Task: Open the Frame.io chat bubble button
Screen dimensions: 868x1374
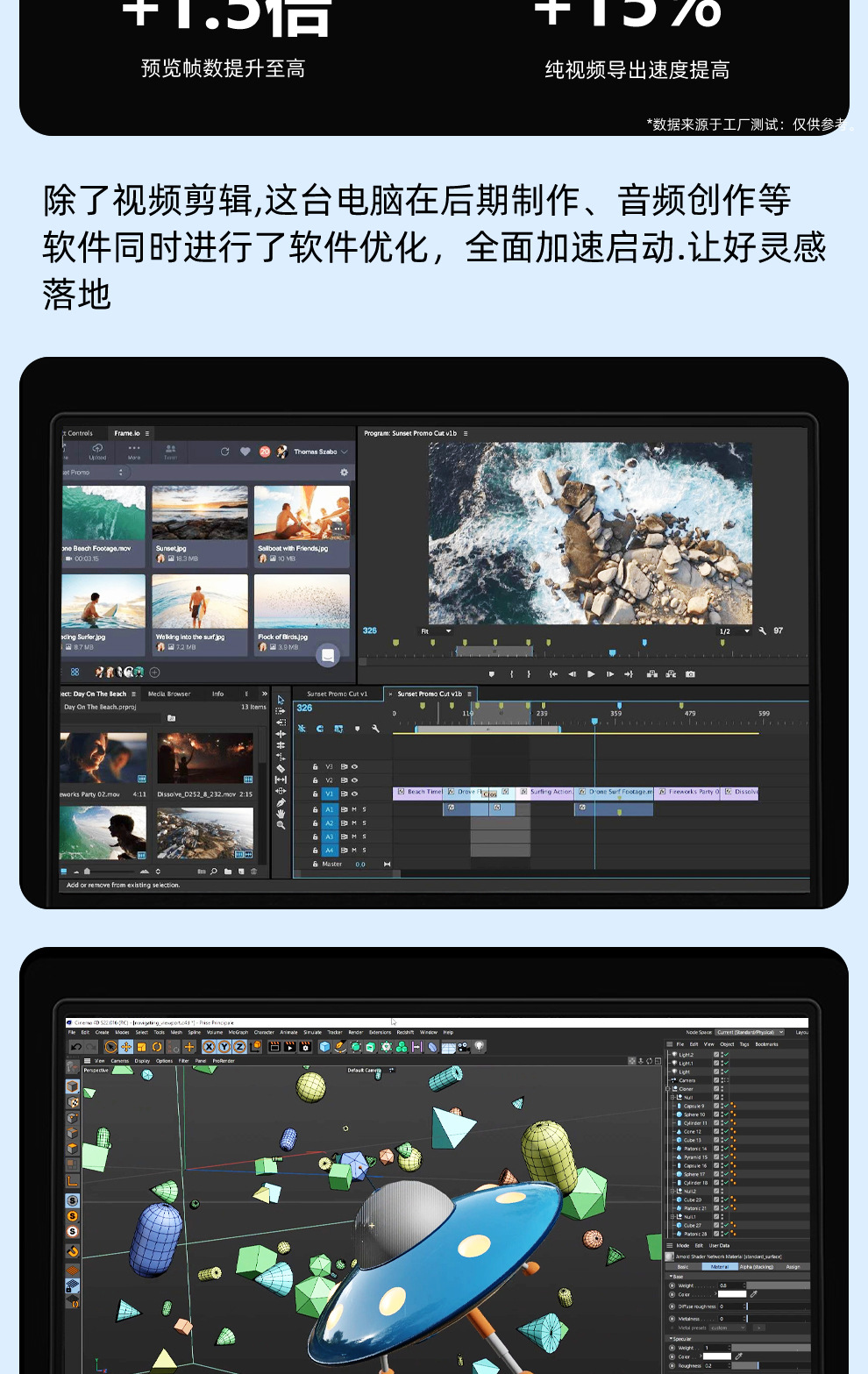Action: [x=328, y=654]
